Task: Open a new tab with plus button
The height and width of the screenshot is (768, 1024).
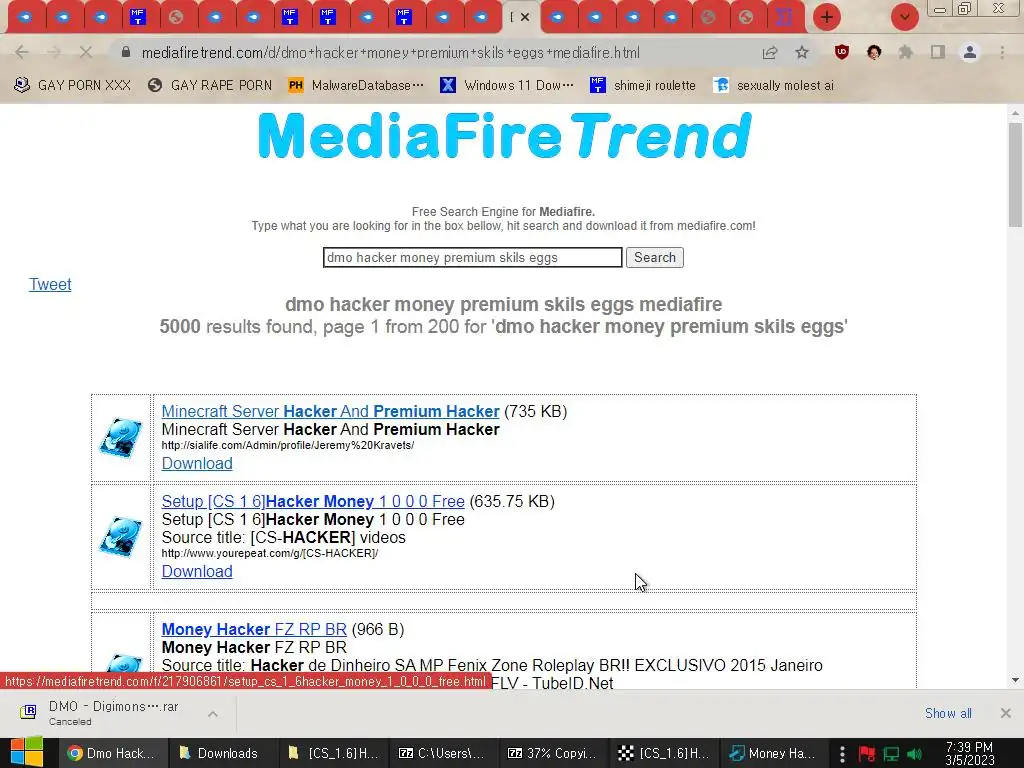Action: (827, 17)
